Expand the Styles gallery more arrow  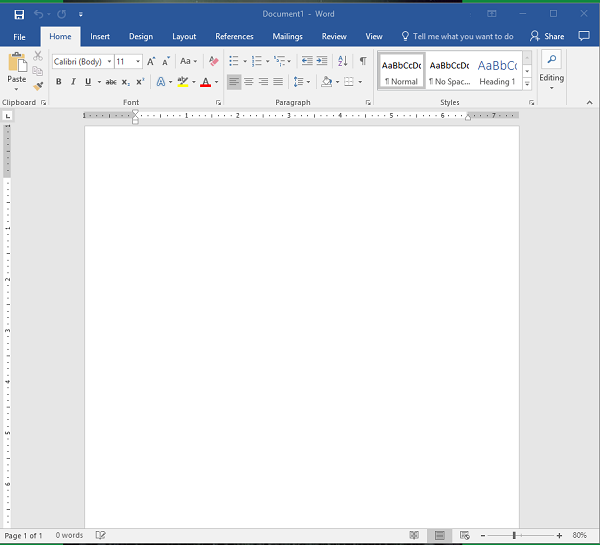tap(527, 85)
